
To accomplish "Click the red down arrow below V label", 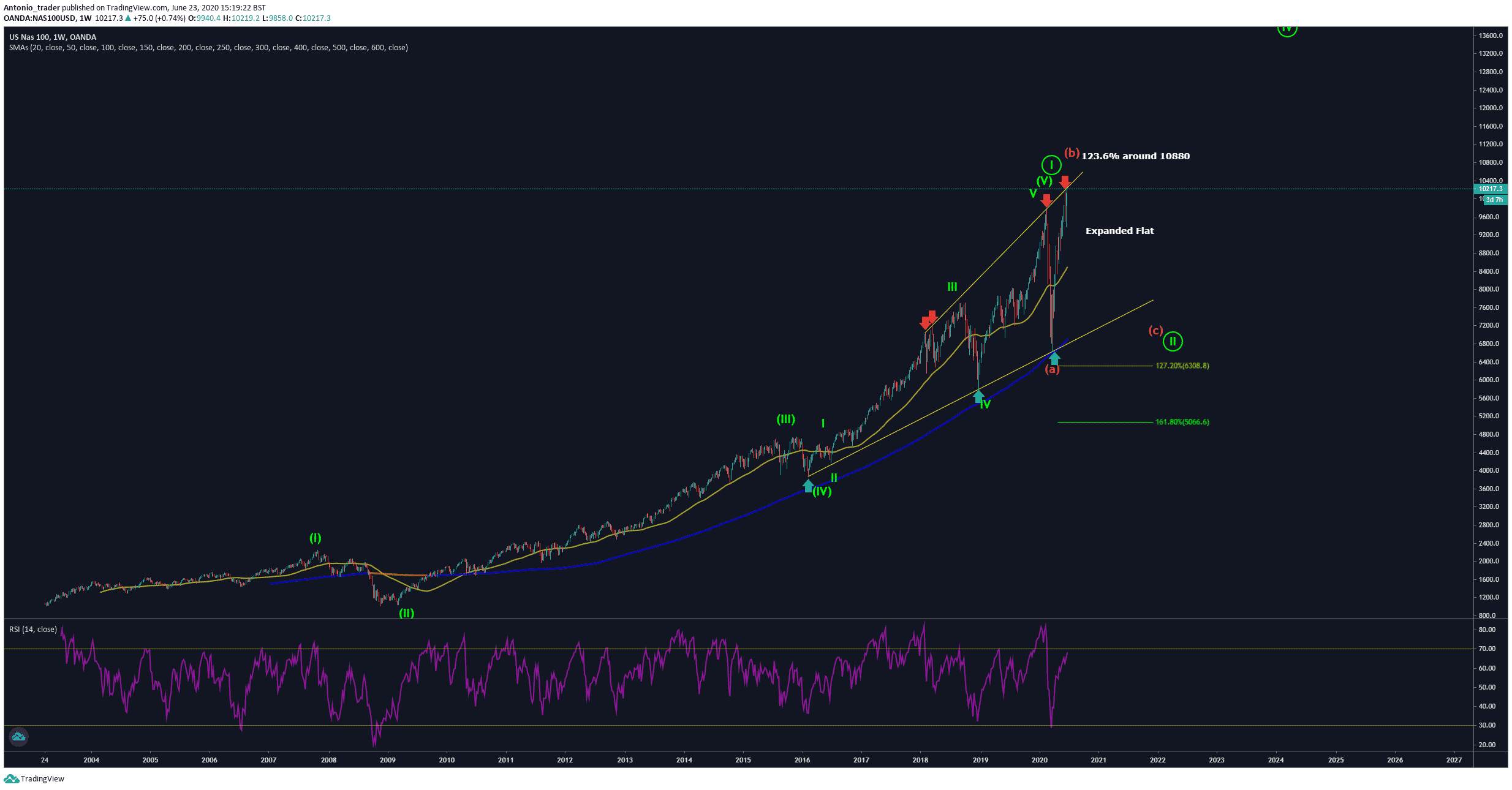I will (1046, 200).
